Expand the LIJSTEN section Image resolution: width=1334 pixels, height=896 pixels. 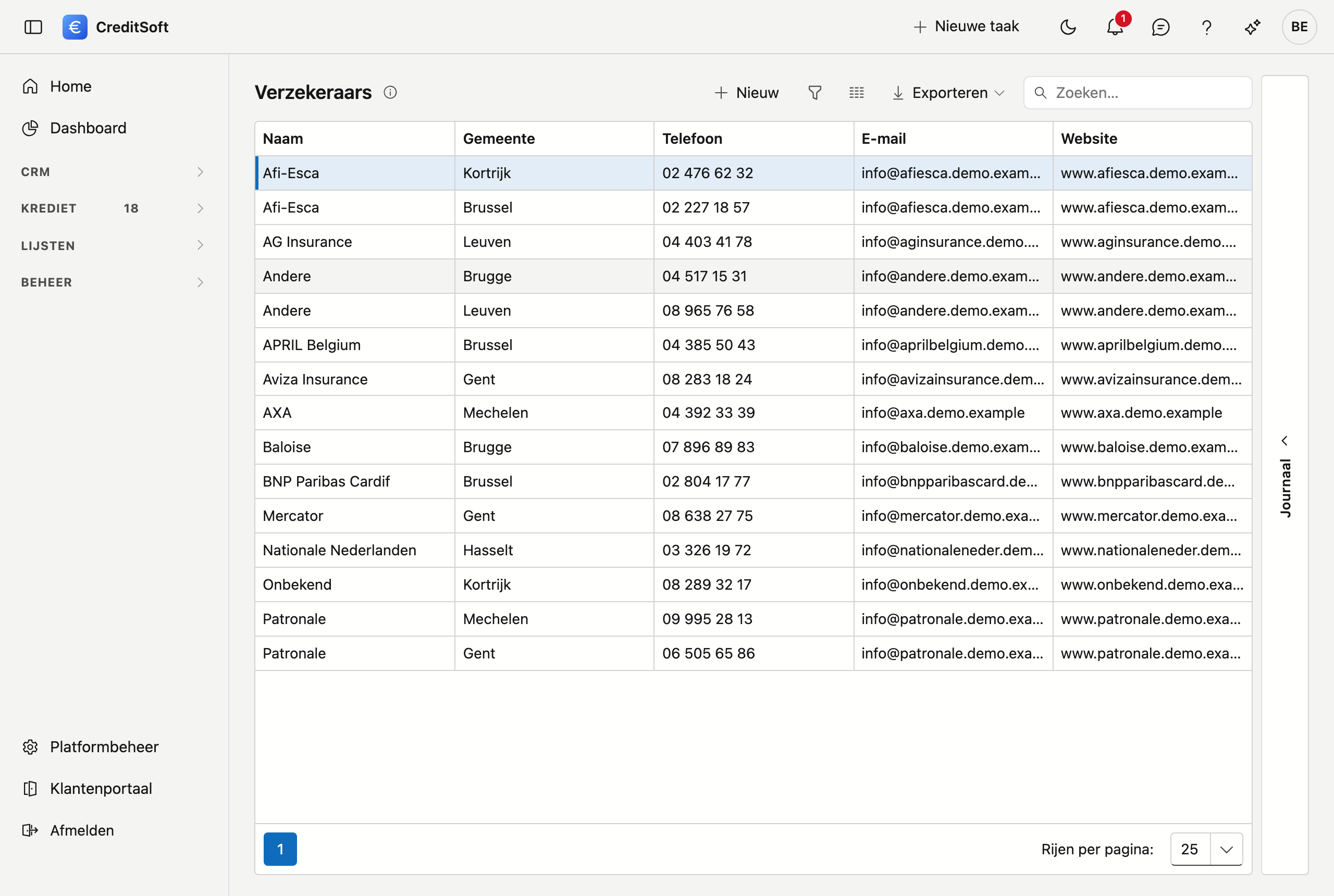[x=113, y=245]
